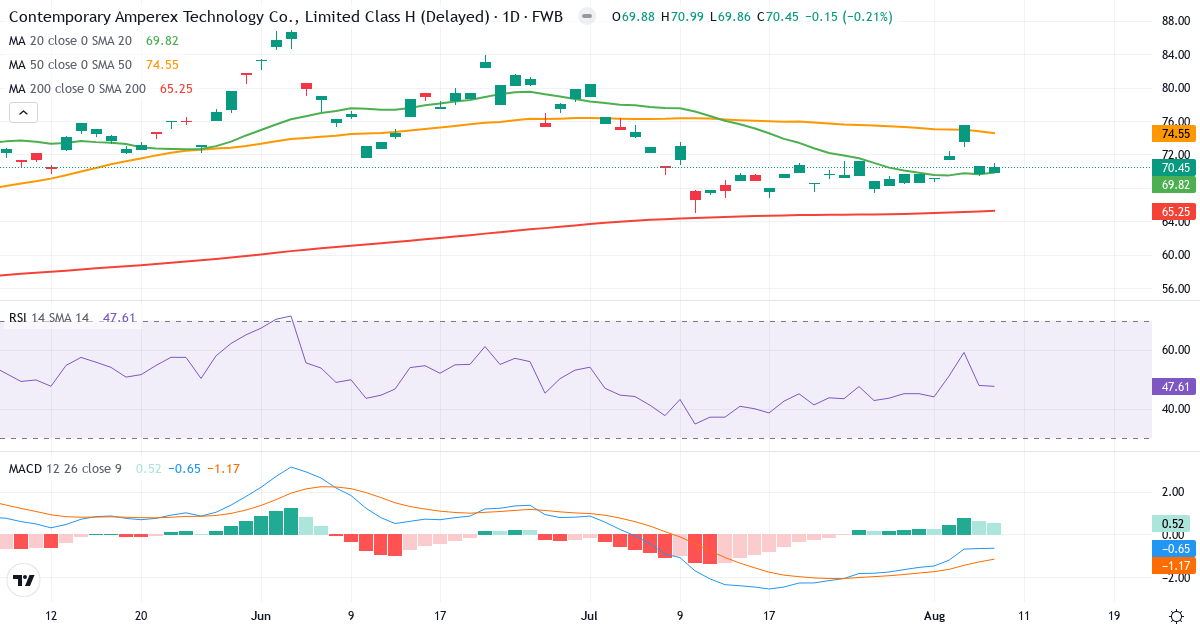Click the MA 20 value 69.82 in legend
Image resolution: width=1200 pixels, height=630 pixels.
162,41
